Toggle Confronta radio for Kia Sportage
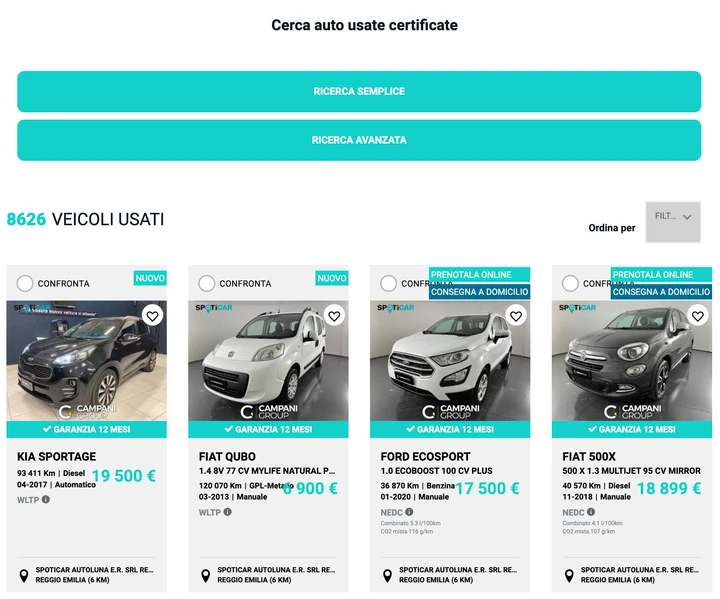Image resolution: width=720 pixels, height=599 pixels. tap(25, 283)
